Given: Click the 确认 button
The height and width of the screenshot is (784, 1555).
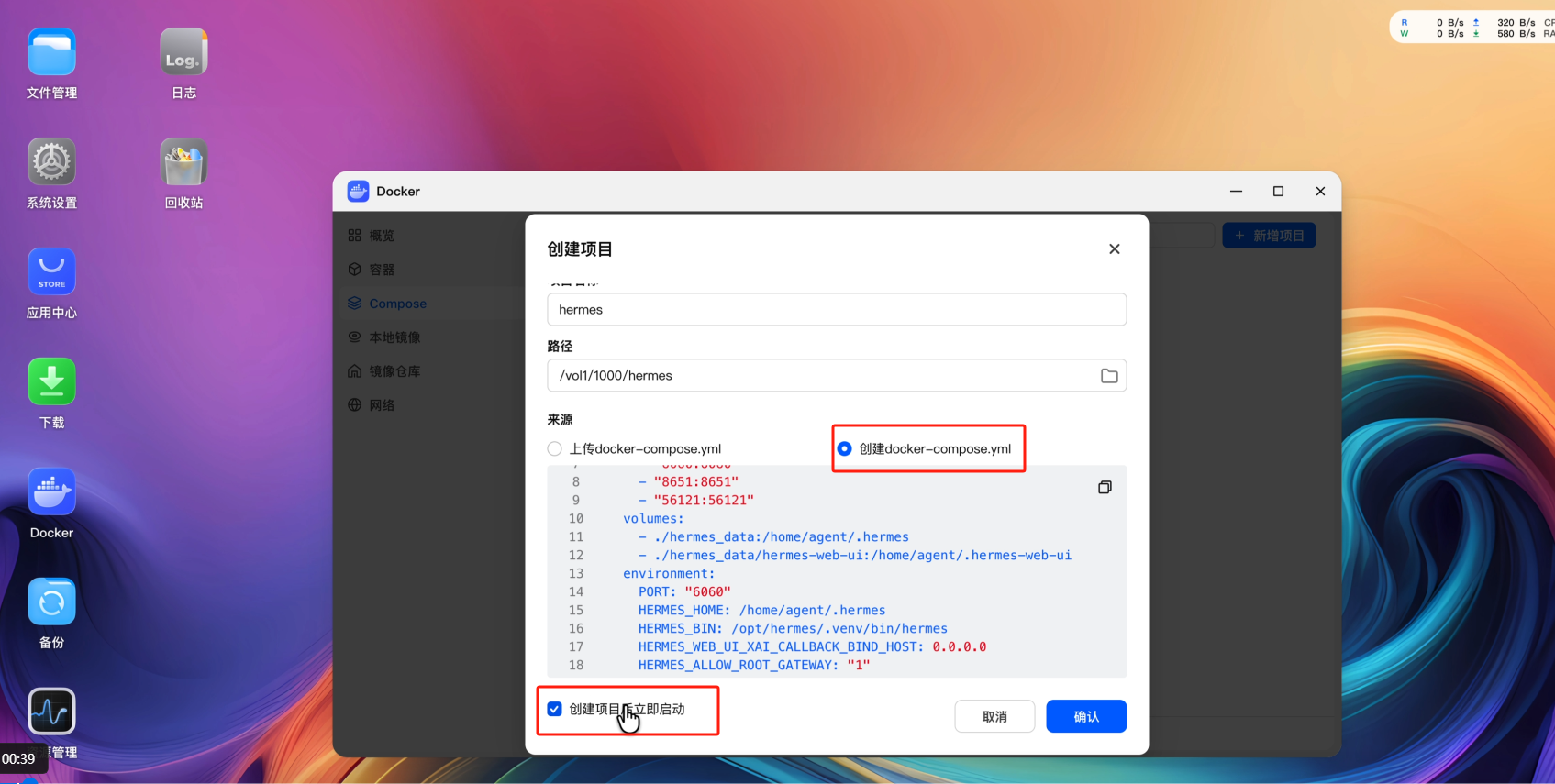Looking at the screenshot, I should [x=1086, y=716].
